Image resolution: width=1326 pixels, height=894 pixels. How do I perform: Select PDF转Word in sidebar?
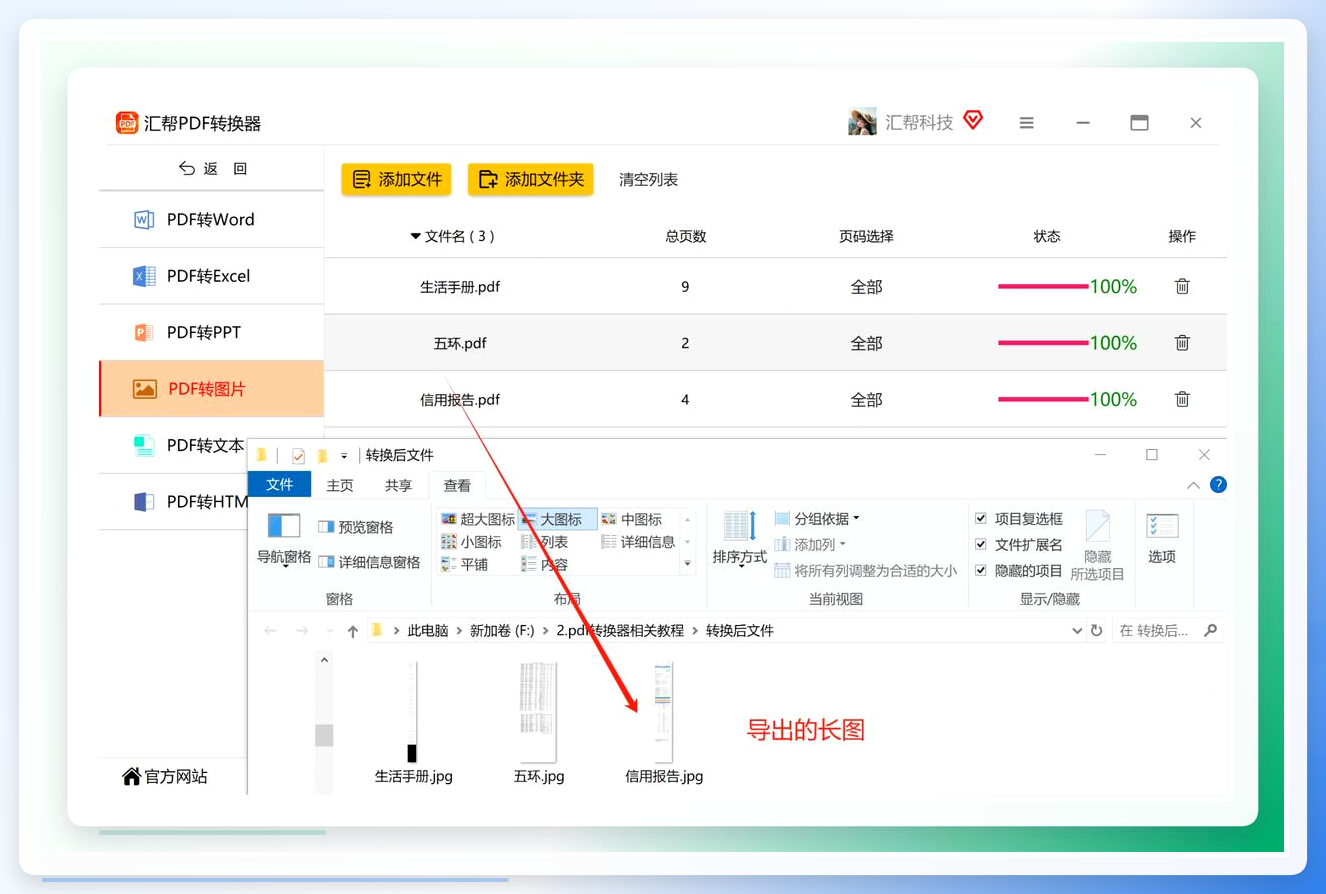(x=211, y=219)
